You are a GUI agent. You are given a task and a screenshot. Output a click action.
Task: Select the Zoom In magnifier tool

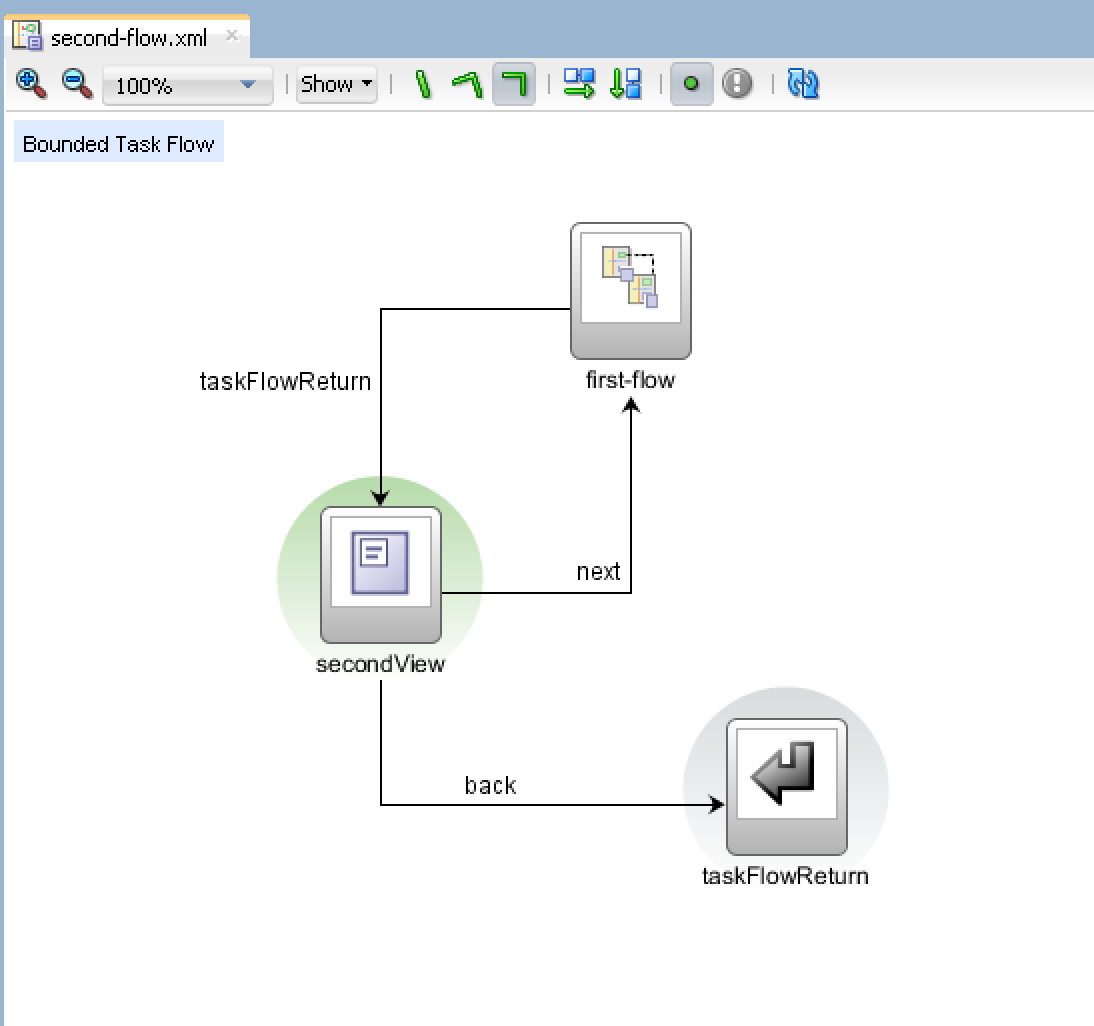pyautogui.click(x=30, y=83)
